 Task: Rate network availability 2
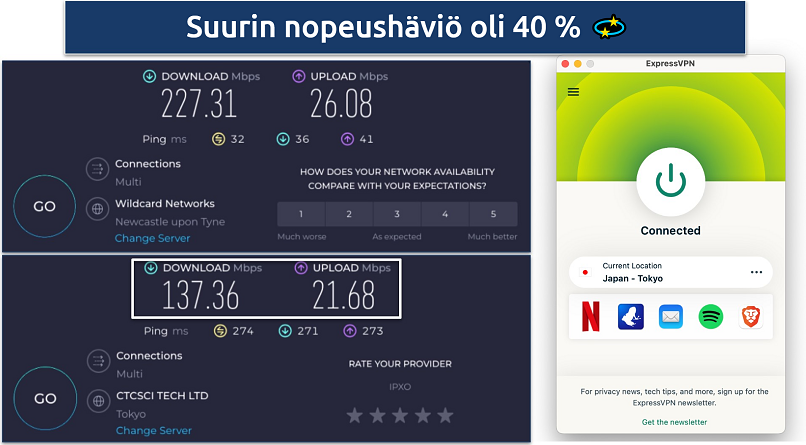click(x=349, y=214)
